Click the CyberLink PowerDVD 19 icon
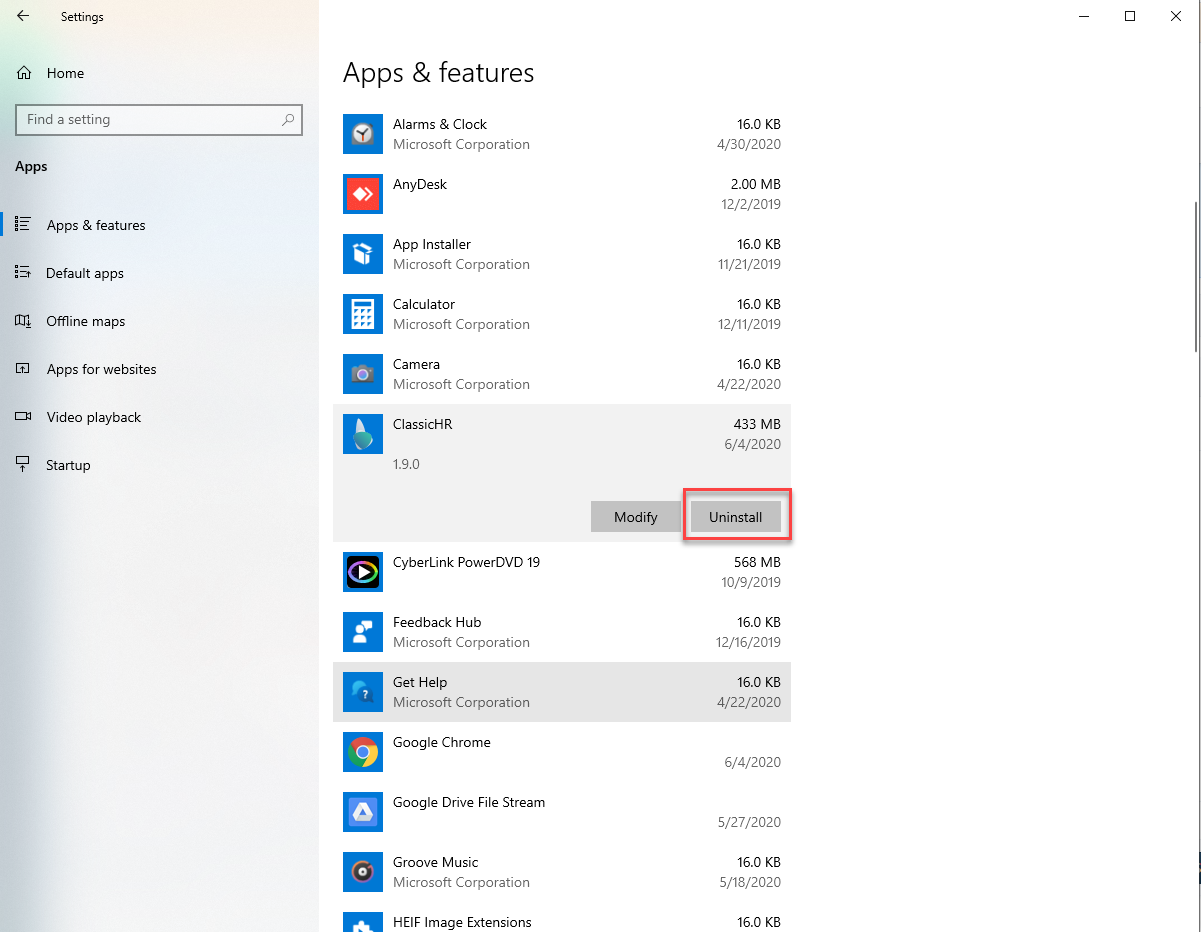The height and width of the screenshot is (932, 1201). [x=363, y=572]
